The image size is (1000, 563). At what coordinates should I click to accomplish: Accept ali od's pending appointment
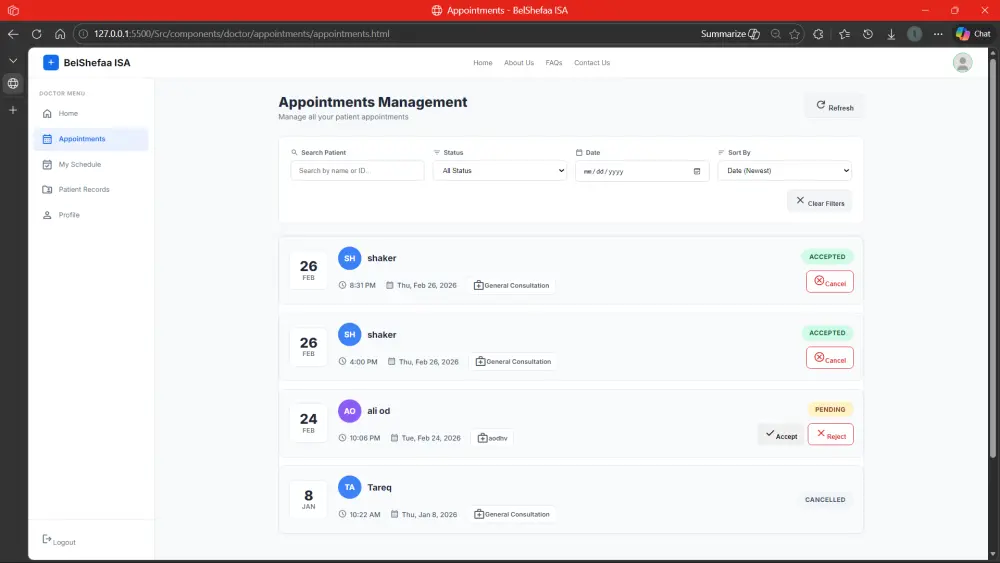coord(781,435)
